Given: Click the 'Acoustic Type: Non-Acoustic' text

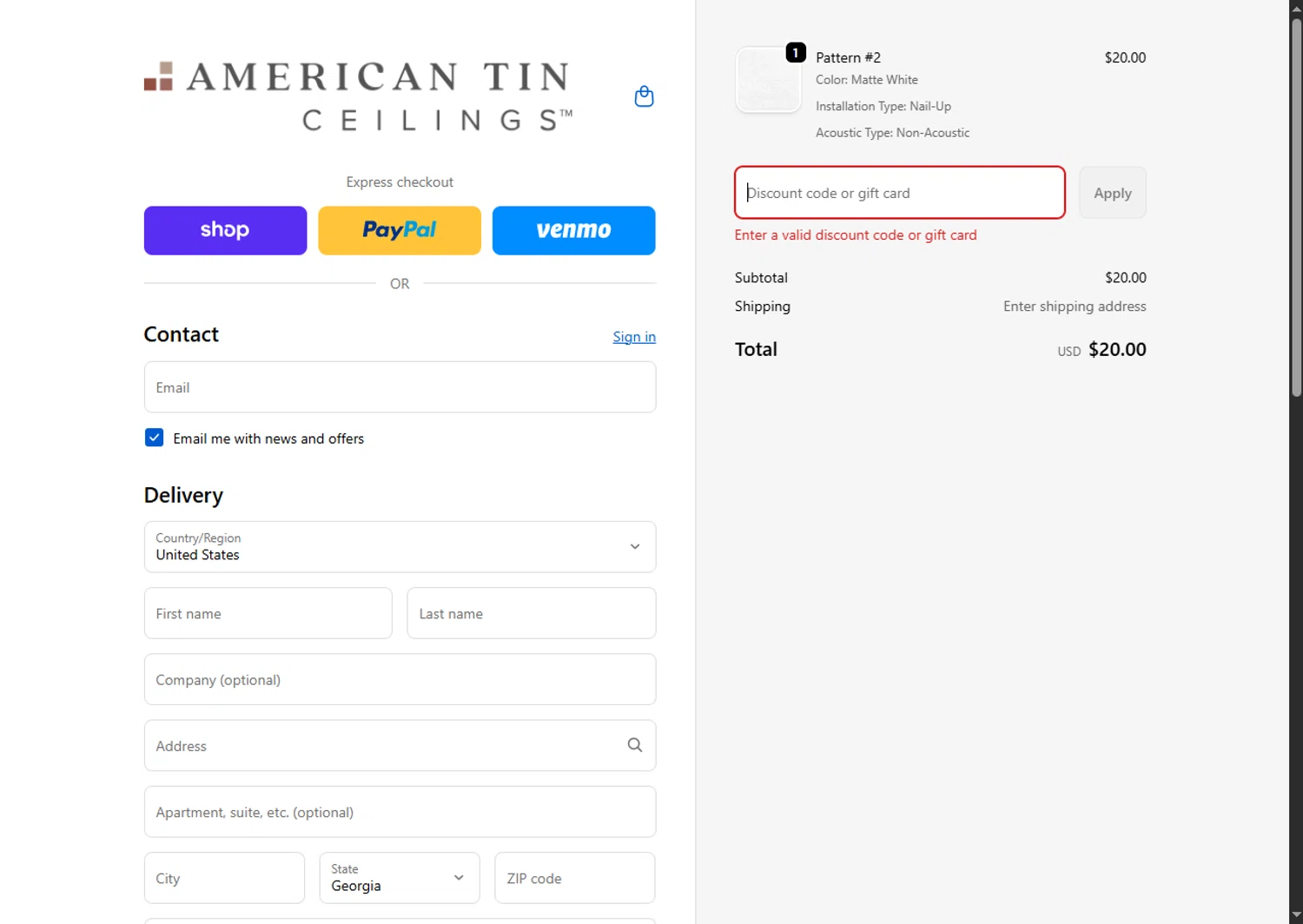Looking at the screenshot, I should (x=892, y=133).
